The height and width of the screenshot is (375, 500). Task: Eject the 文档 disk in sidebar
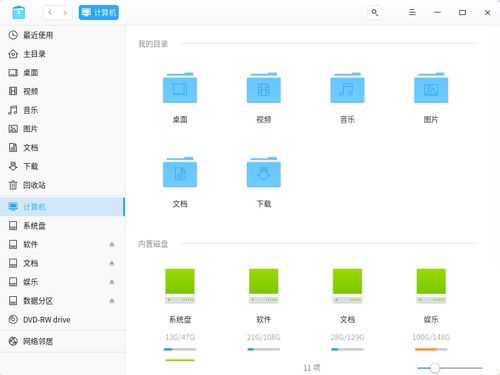point(112,263)
